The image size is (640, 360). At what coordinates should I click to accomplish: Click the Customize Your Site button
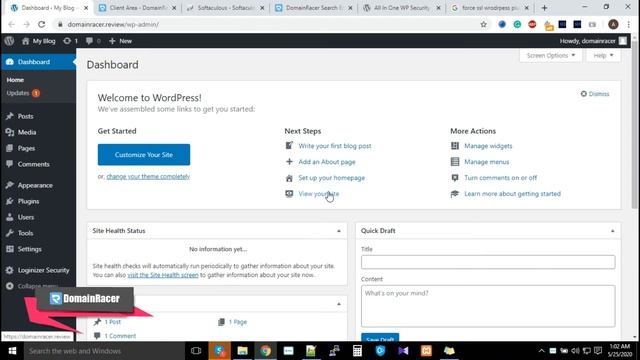[144, 155]
